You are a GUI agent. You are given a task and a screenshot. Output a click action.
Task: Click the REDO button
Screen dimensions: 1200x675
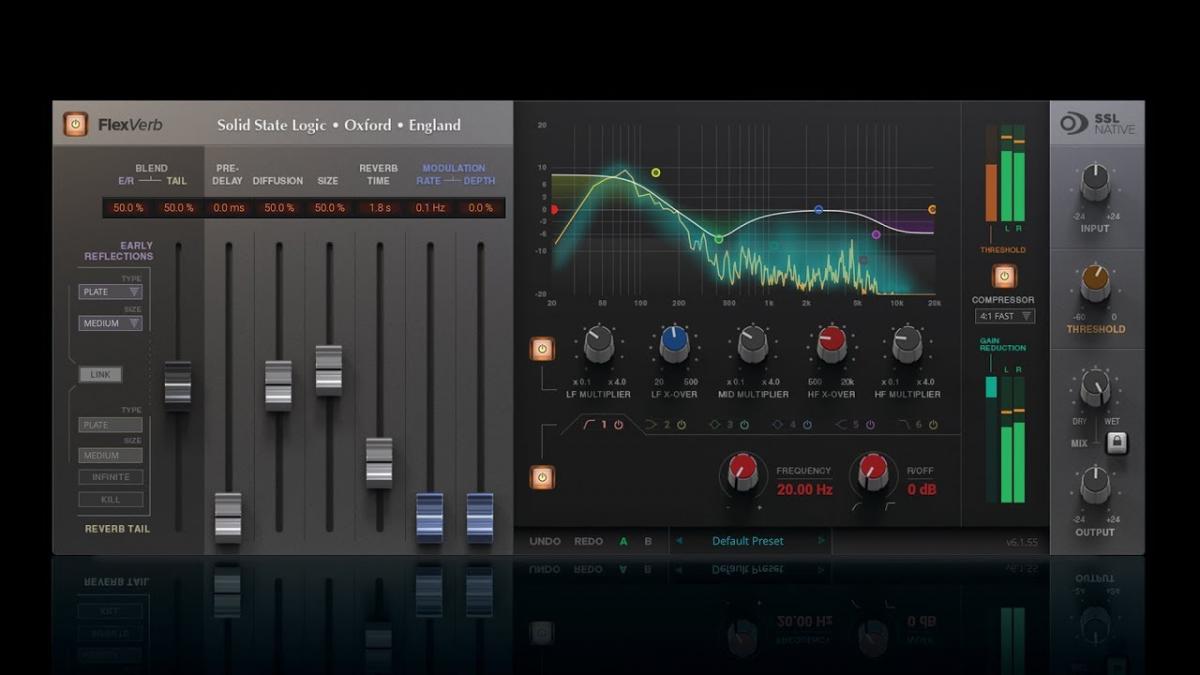tap(589, 541)
